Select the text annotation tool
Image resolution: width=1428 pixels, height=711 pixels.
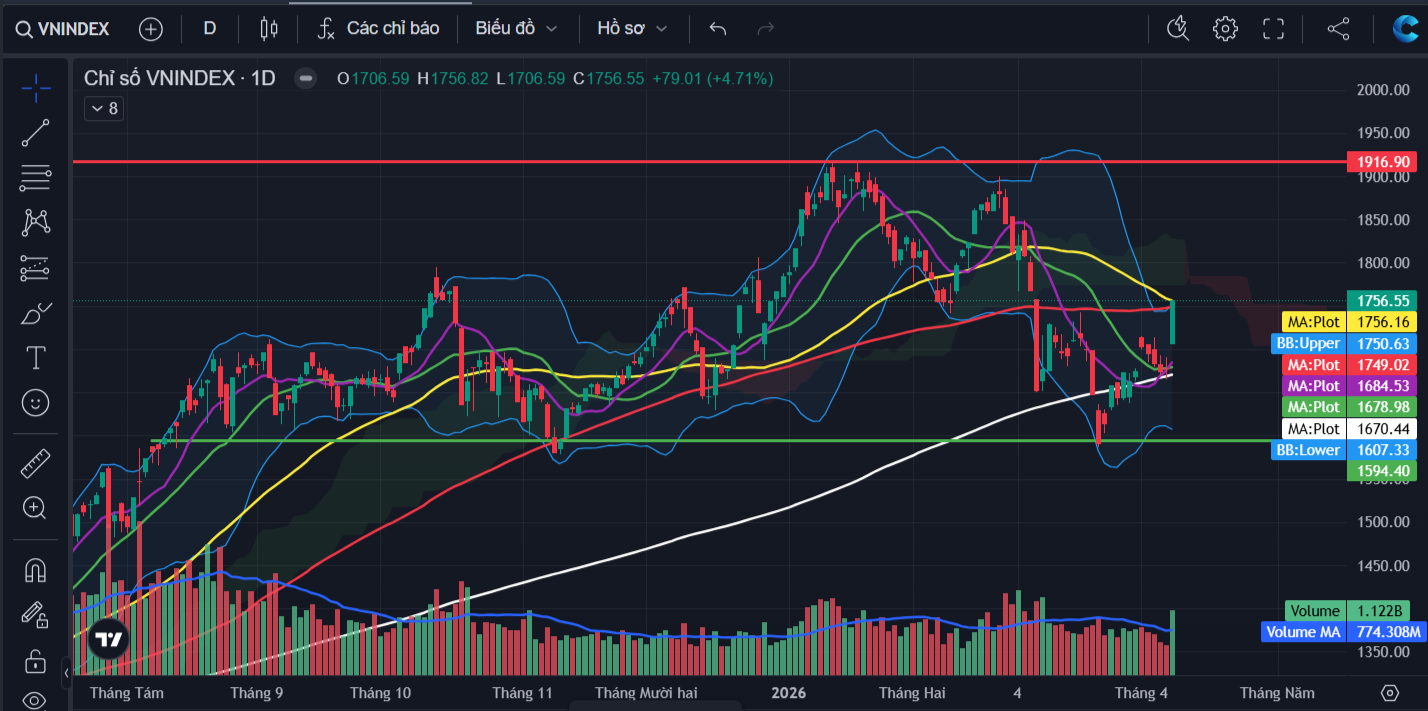coord(36,357)
